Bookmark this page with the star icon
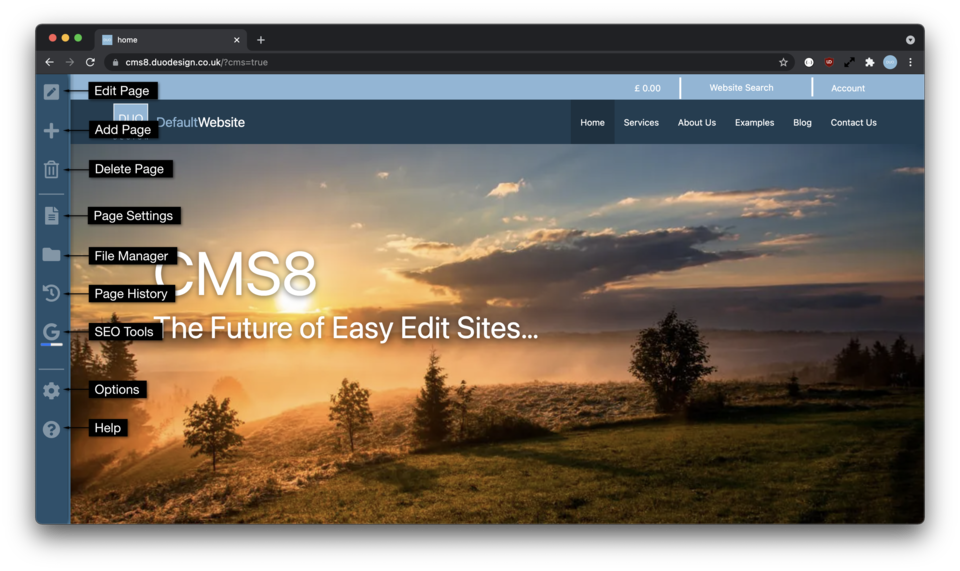This screenshot has width=960, height=571. pos(783,62)
